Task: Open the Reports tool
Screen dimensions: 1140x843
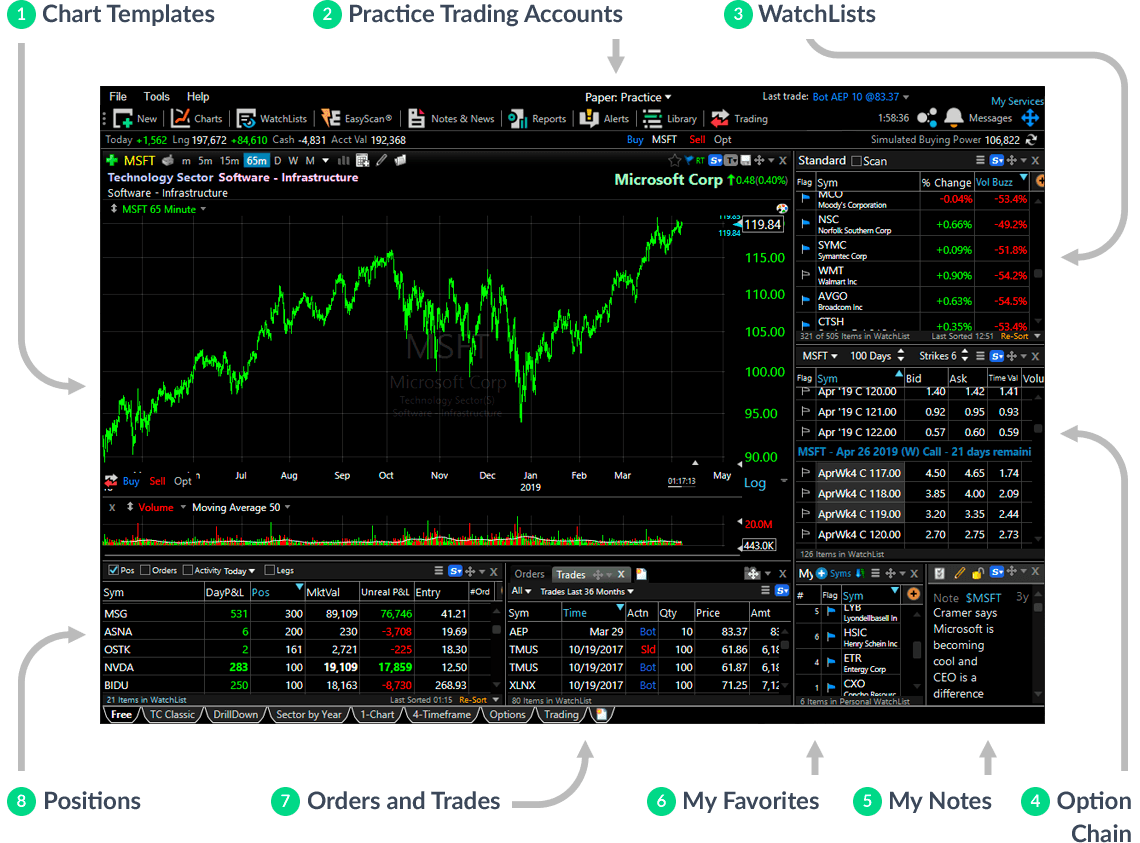Action: click(x=550, y=118)
